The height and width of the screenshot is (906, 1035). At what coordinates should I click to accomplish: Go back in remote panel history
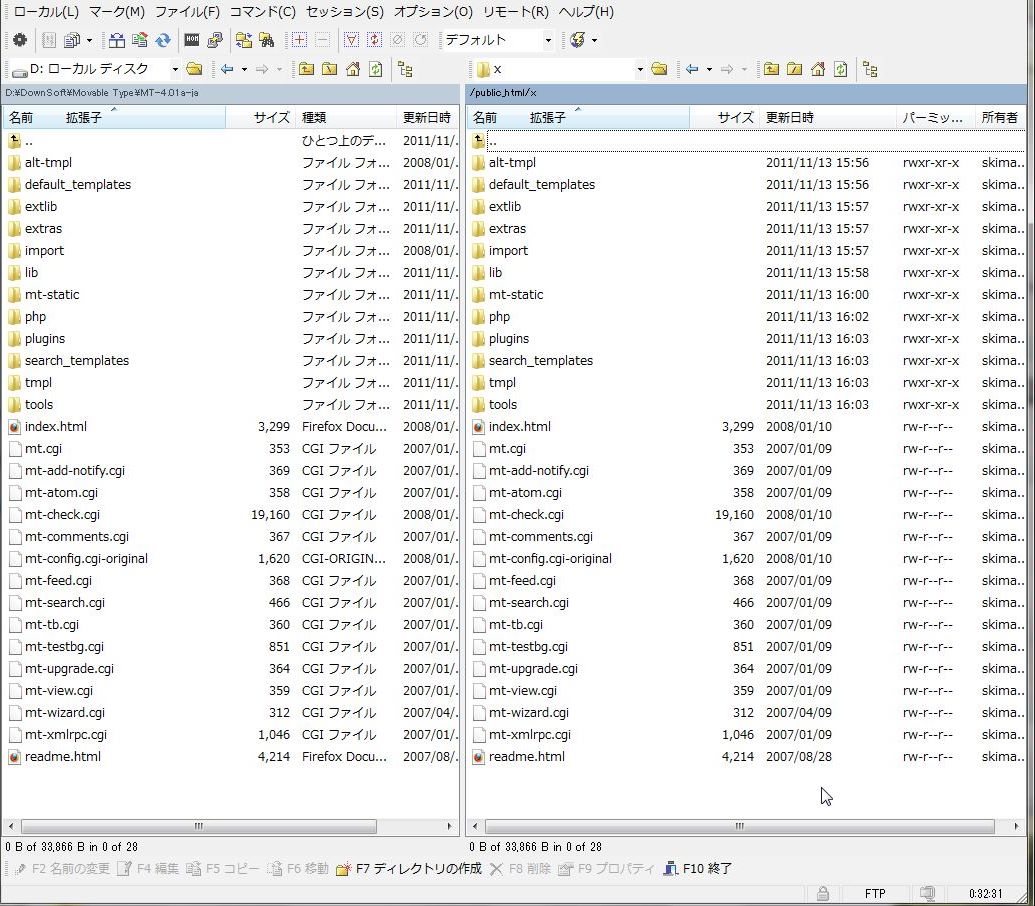pos(692,69)
